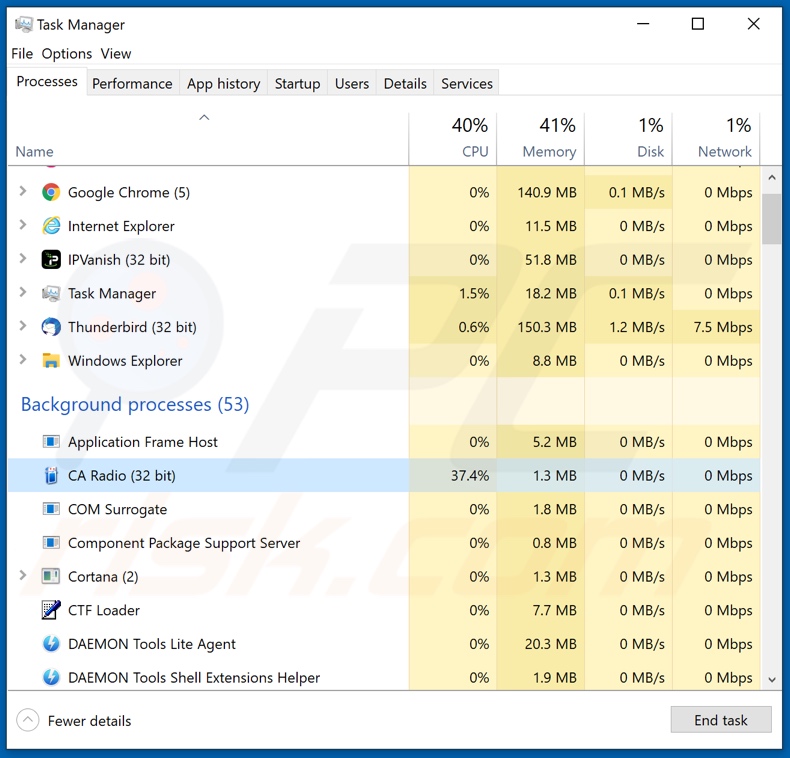Click the CA Radio process icon

click(x=51, y=475)
